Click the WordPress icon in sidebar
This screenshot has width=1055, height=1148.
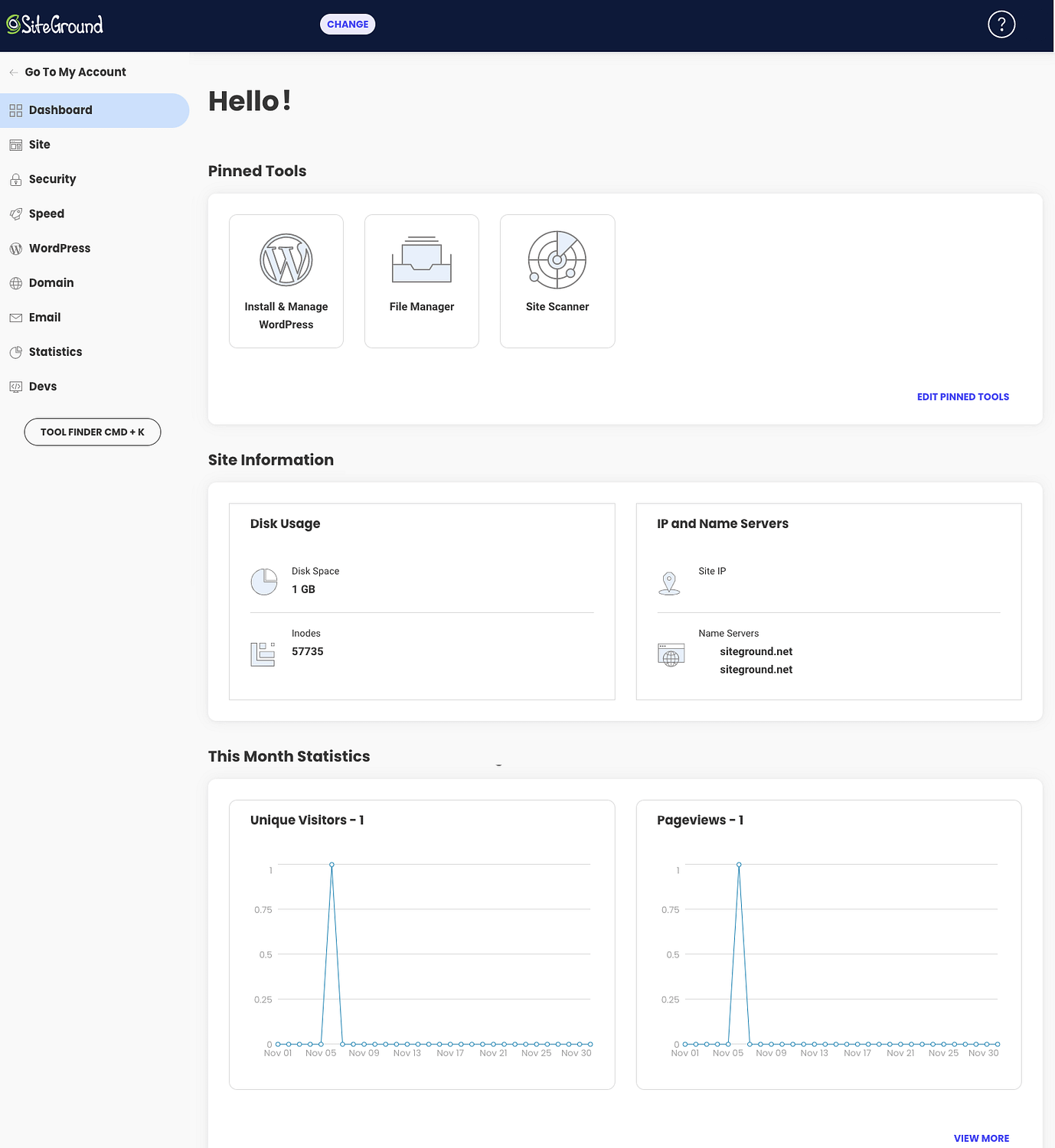tap(15, 249)
